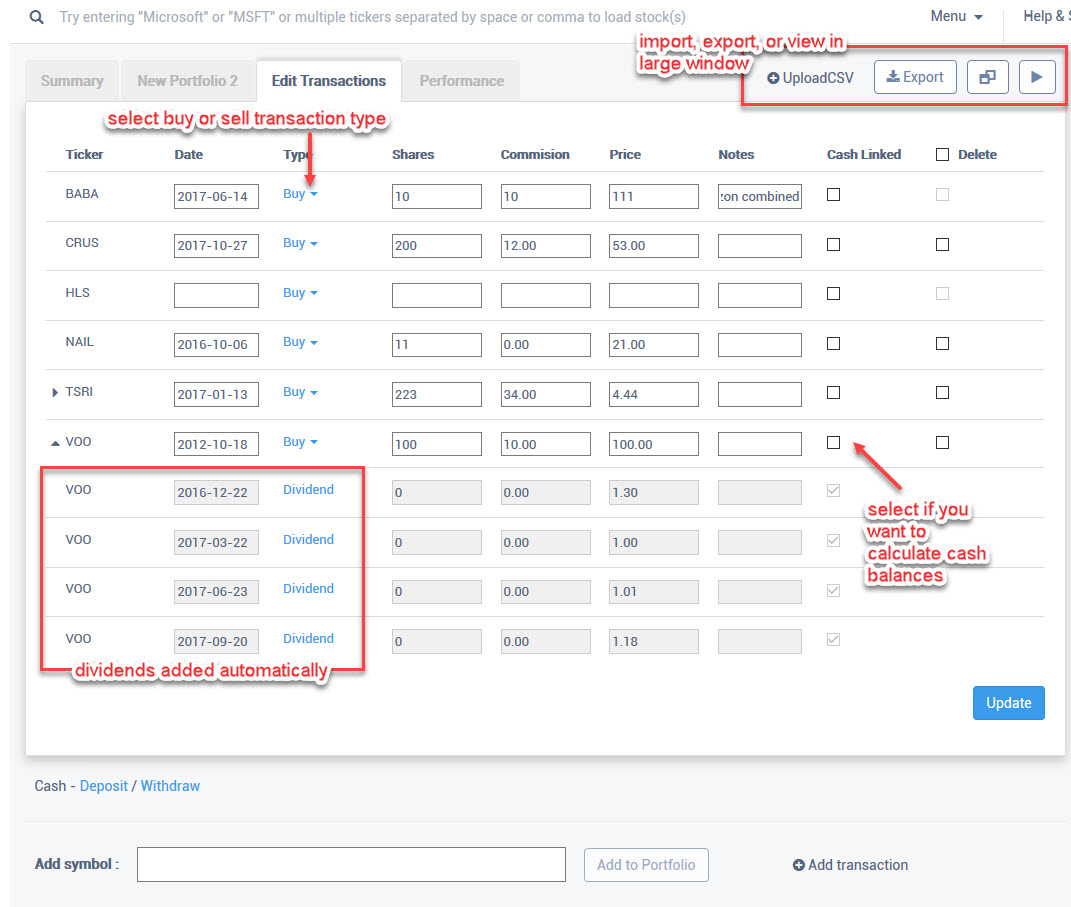Toggle the Delete all header checkbox
1071x907 pixels.
[942, 155]
